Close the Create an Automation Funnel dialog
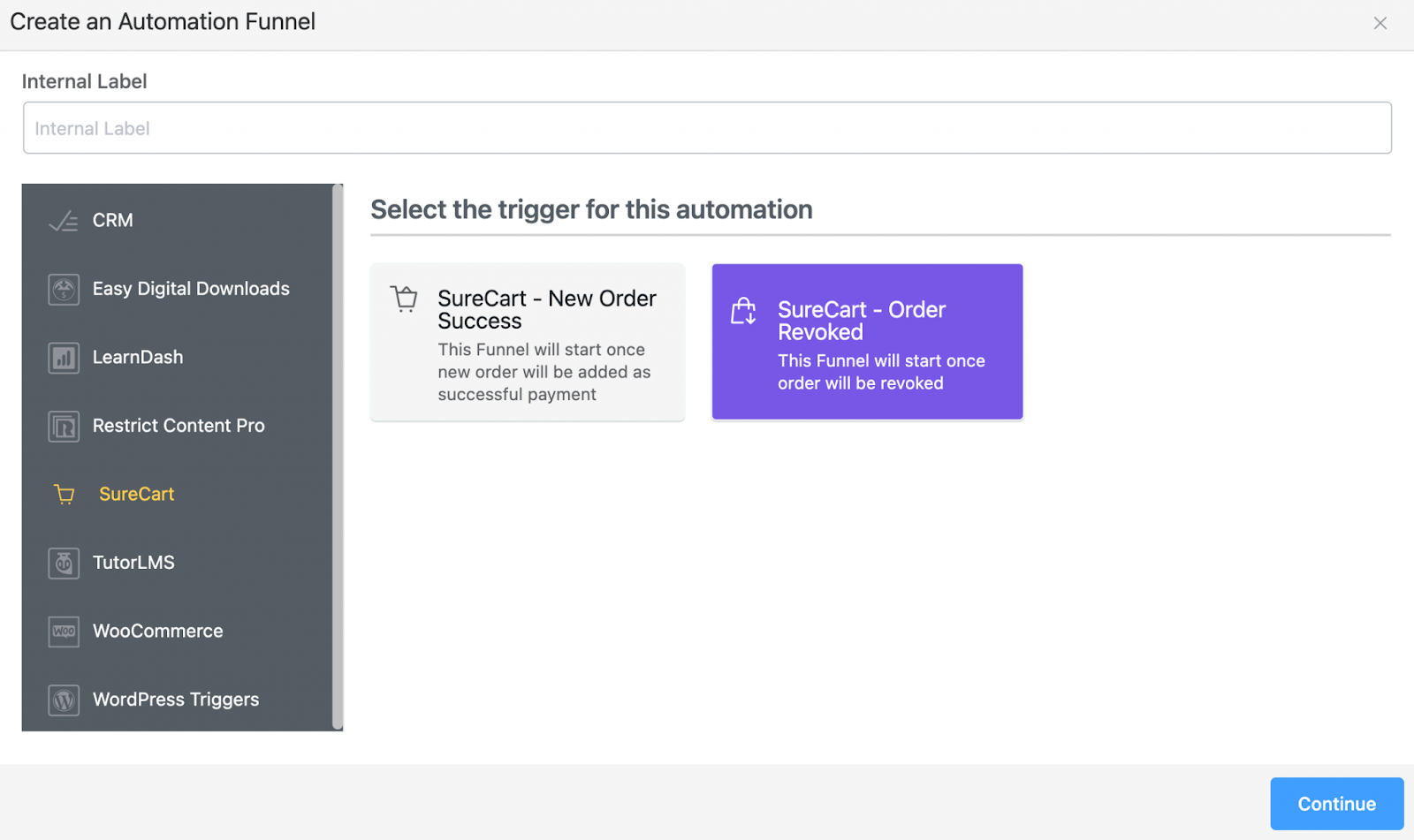This screenshot has width=1414, height=840. click(1380, 23)
